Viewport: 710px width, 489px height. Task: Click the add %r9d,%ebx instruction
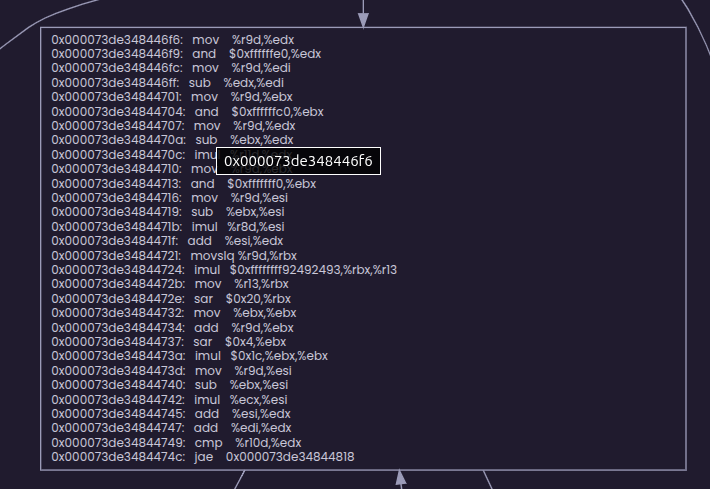244,327
